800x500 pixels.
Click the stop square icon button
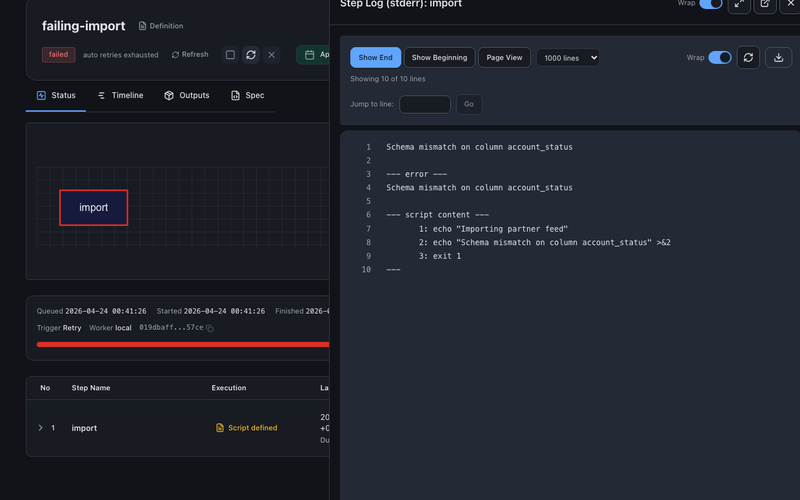click(x=230, y=55)
